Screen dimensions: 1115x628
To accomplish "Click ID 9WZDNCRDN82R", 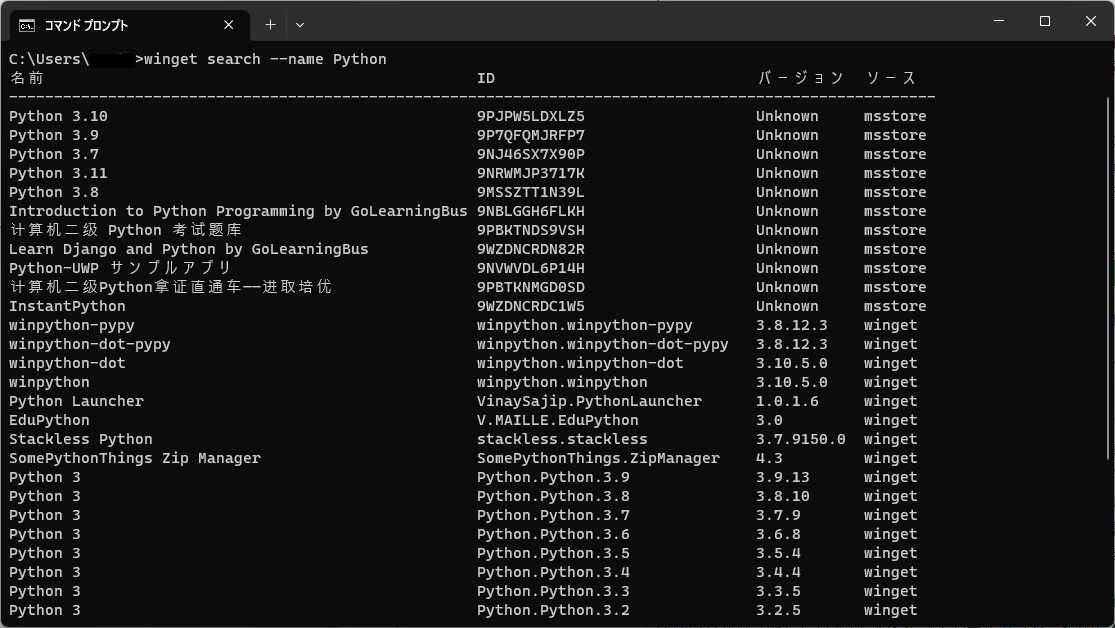I will click(x=530, y=250).
